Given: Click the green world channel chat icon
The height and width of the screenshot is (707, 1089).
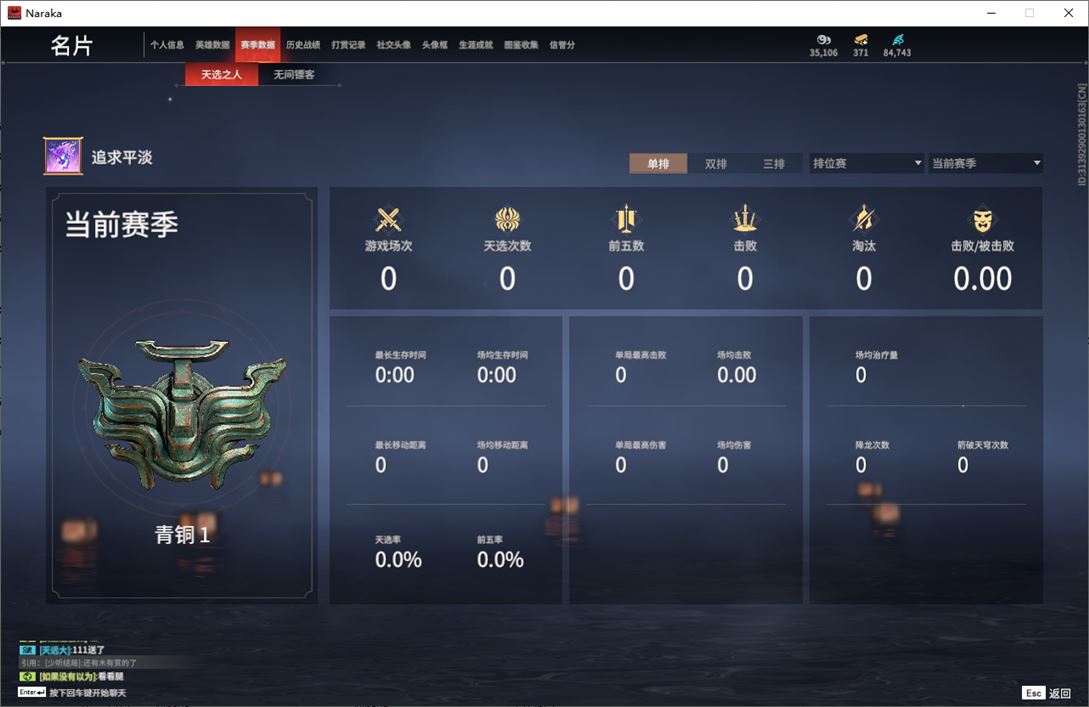Looking at the screenshot, I should pos(27,676).
